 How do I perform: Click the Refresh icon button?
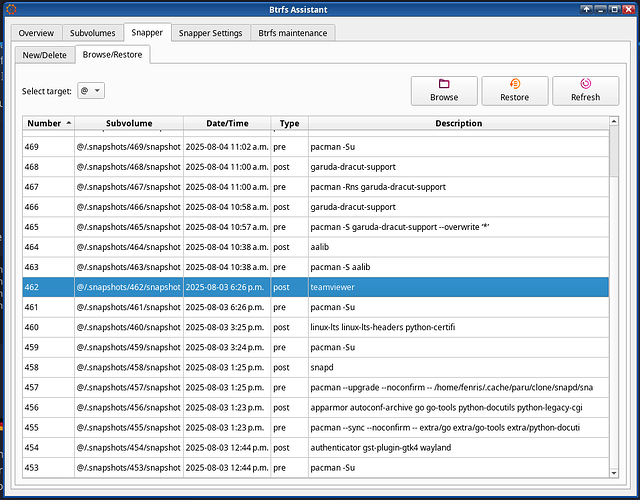click(x=585, y=84)
